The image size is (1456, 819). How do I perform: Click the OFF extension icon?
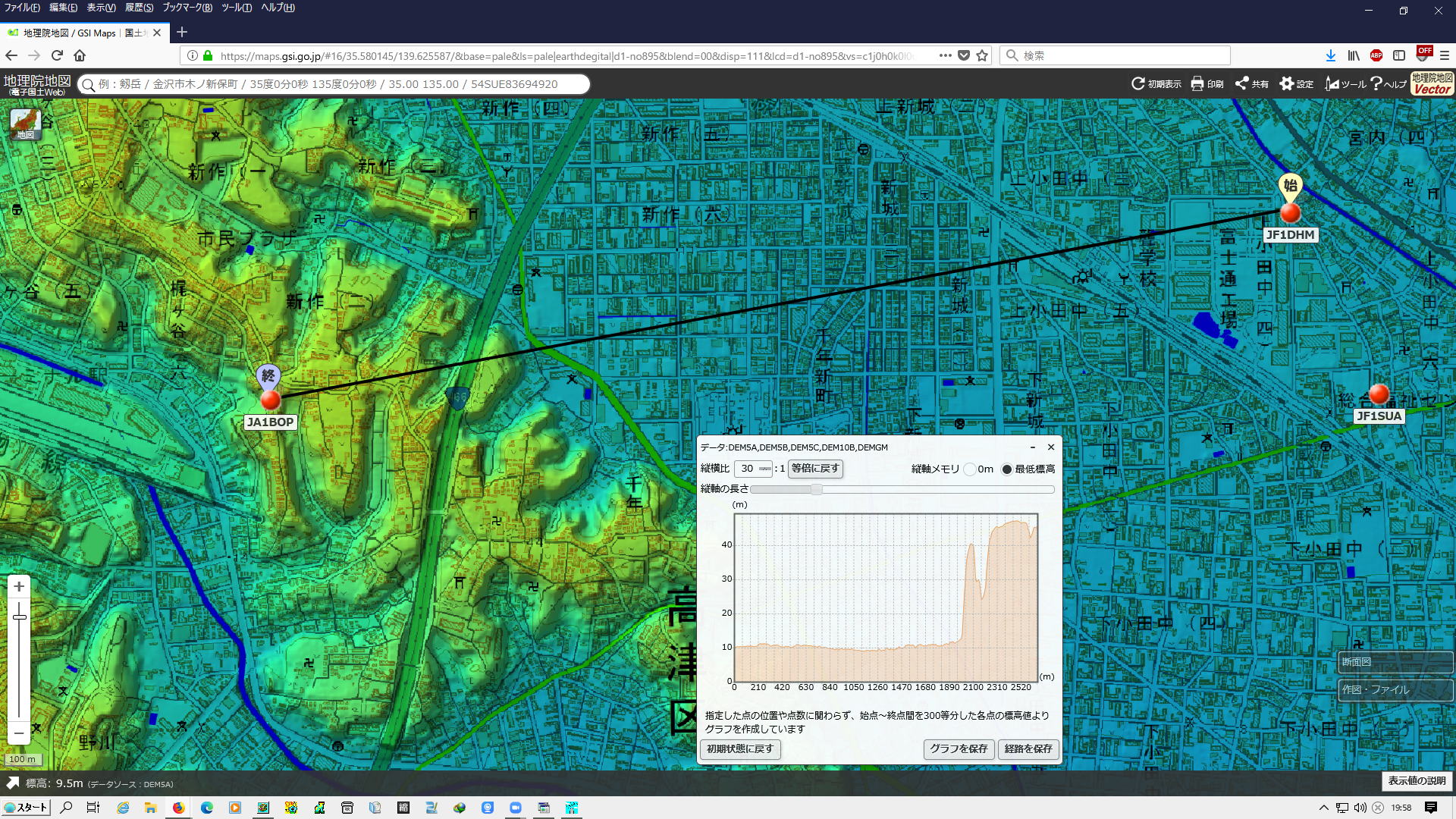click(x=1423, y=53)
